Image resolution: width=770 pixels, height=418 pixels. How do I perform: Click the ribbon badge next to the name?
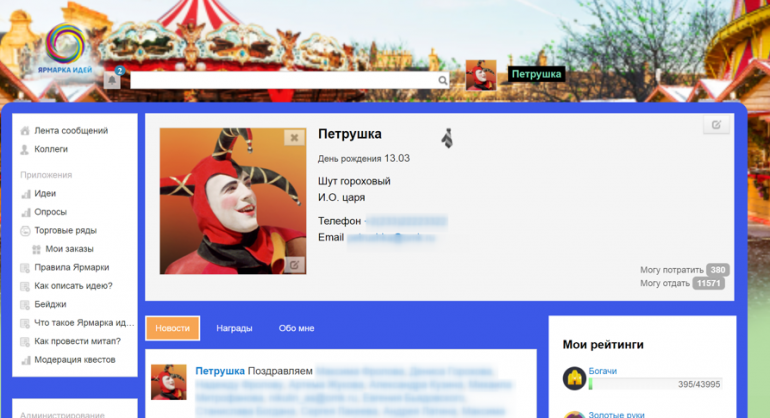point(449,138)
